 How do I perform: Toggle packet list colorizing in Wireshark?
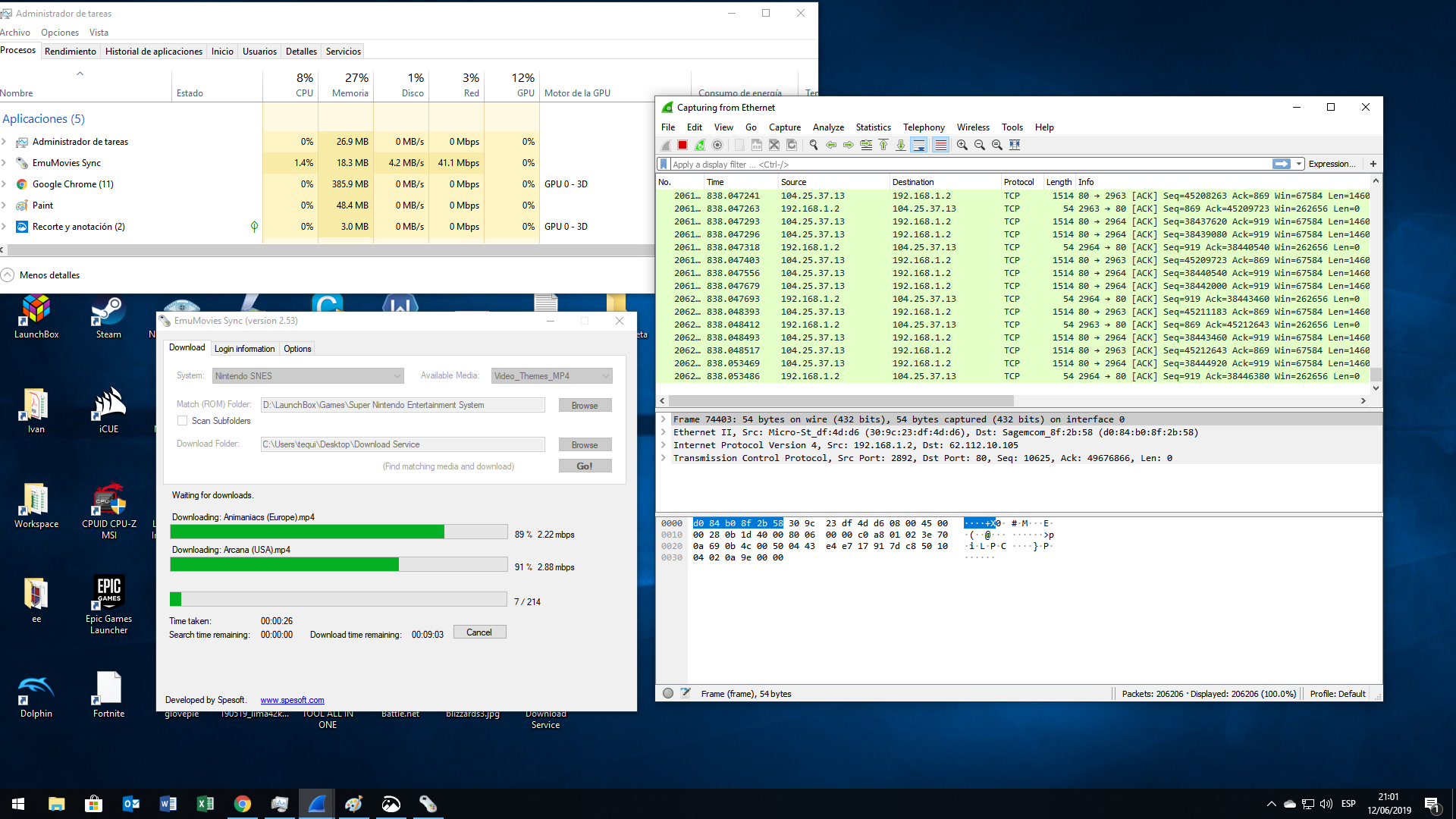click(941, 145)
